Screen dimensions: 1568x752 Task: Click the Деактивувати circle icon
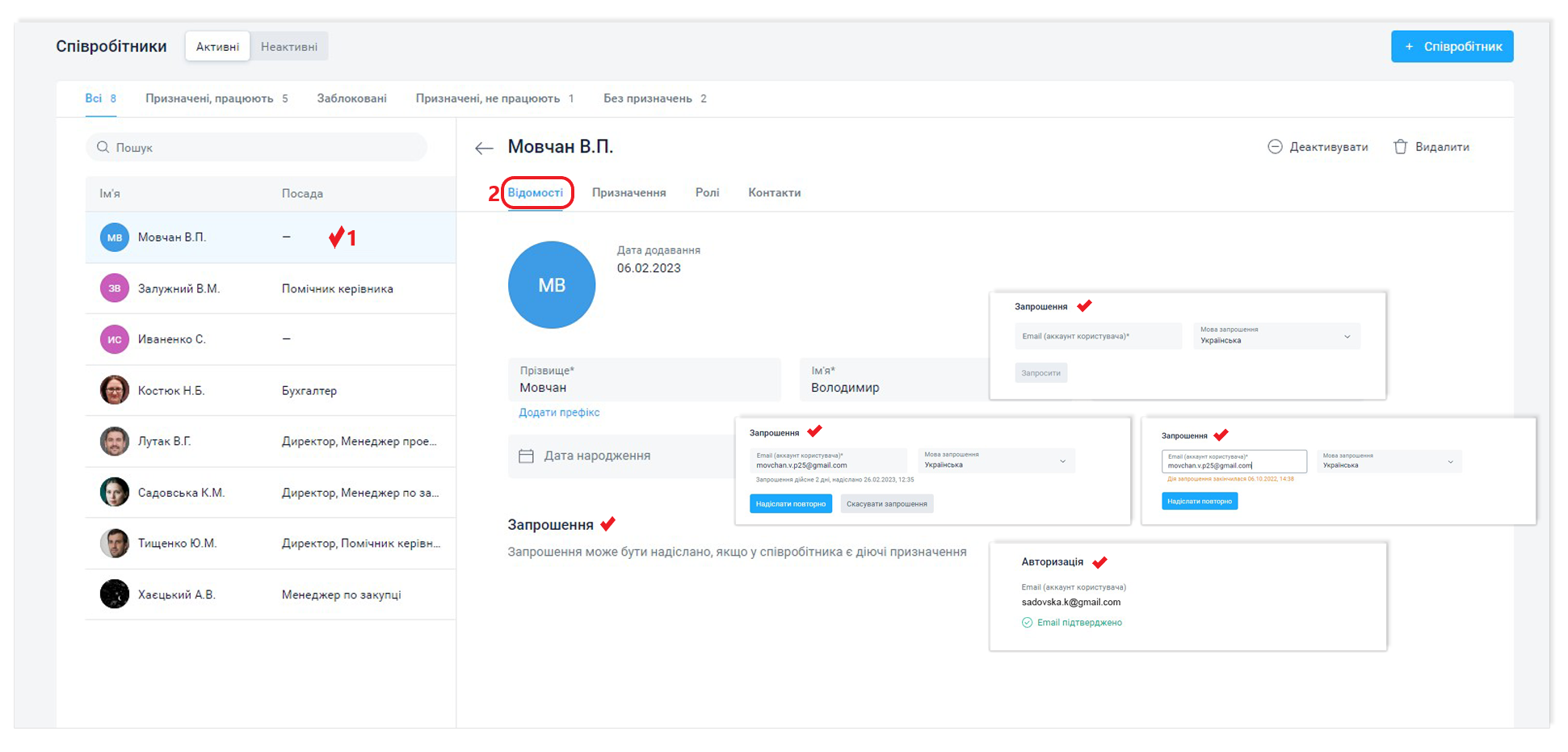[1275, 147]
